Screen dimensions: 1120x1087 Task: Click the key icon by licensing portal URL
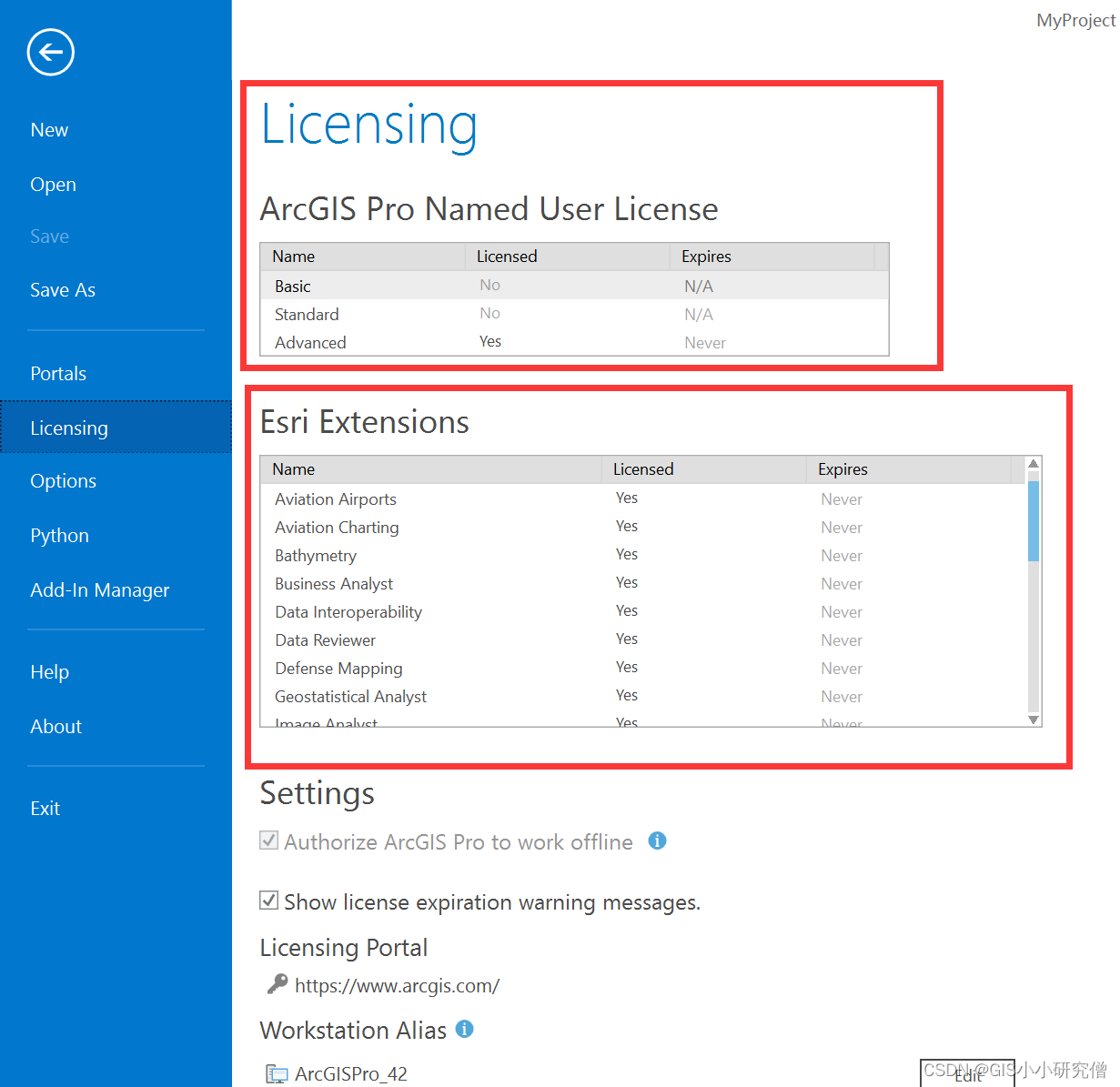coord(277,984)
